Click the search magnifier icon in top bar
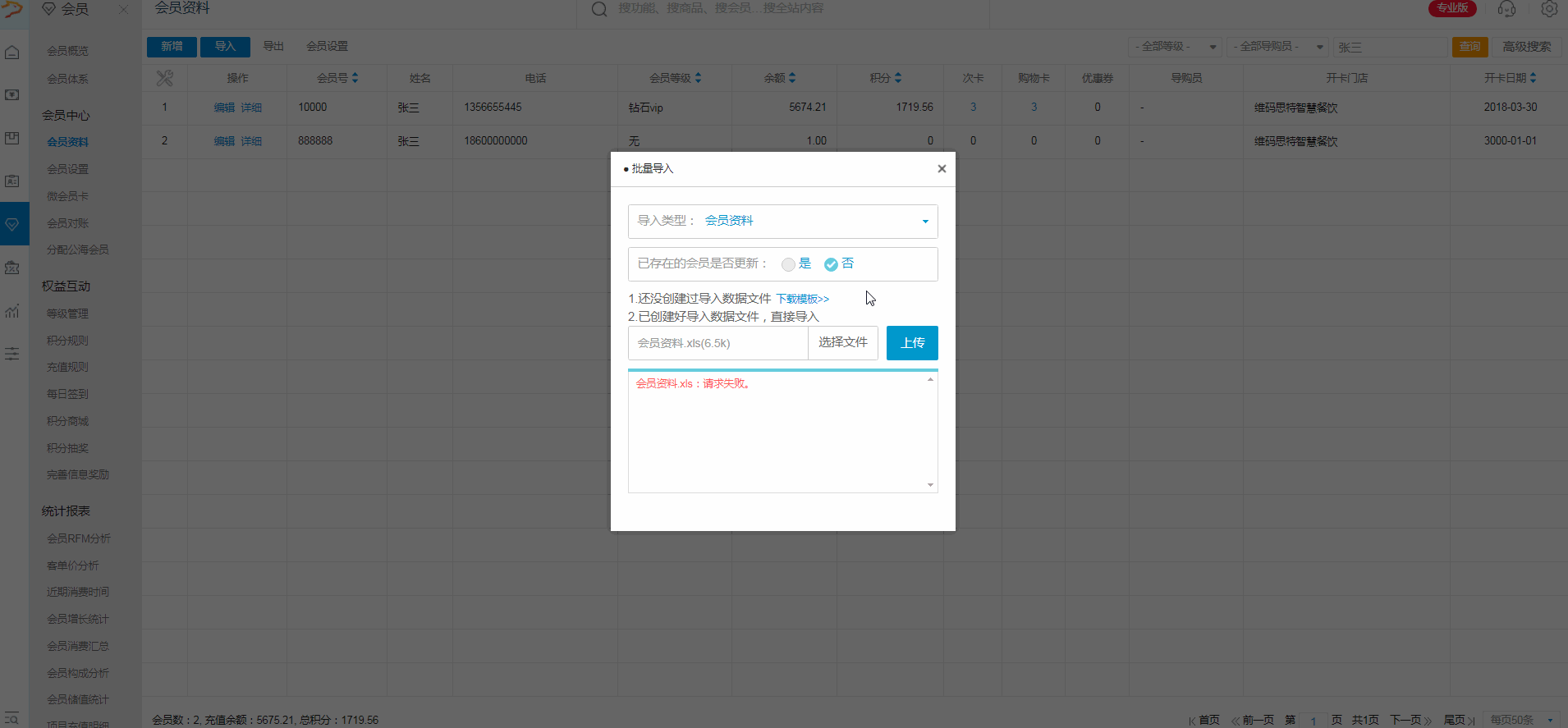1568x728 pixels. click(x=599, y=9)
